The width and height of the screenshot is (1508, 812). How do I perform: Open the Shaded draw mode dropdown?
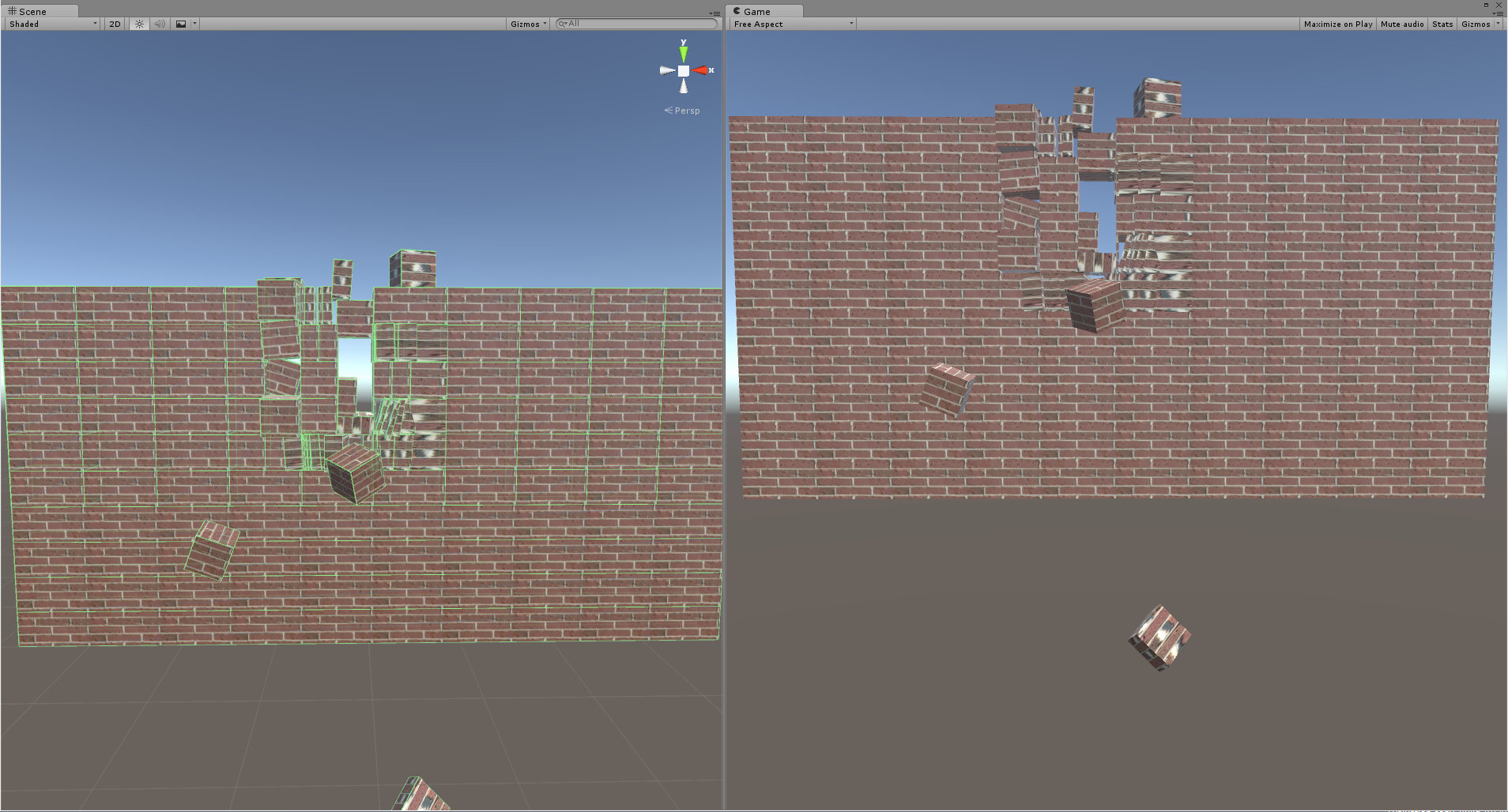coord(53,24)
